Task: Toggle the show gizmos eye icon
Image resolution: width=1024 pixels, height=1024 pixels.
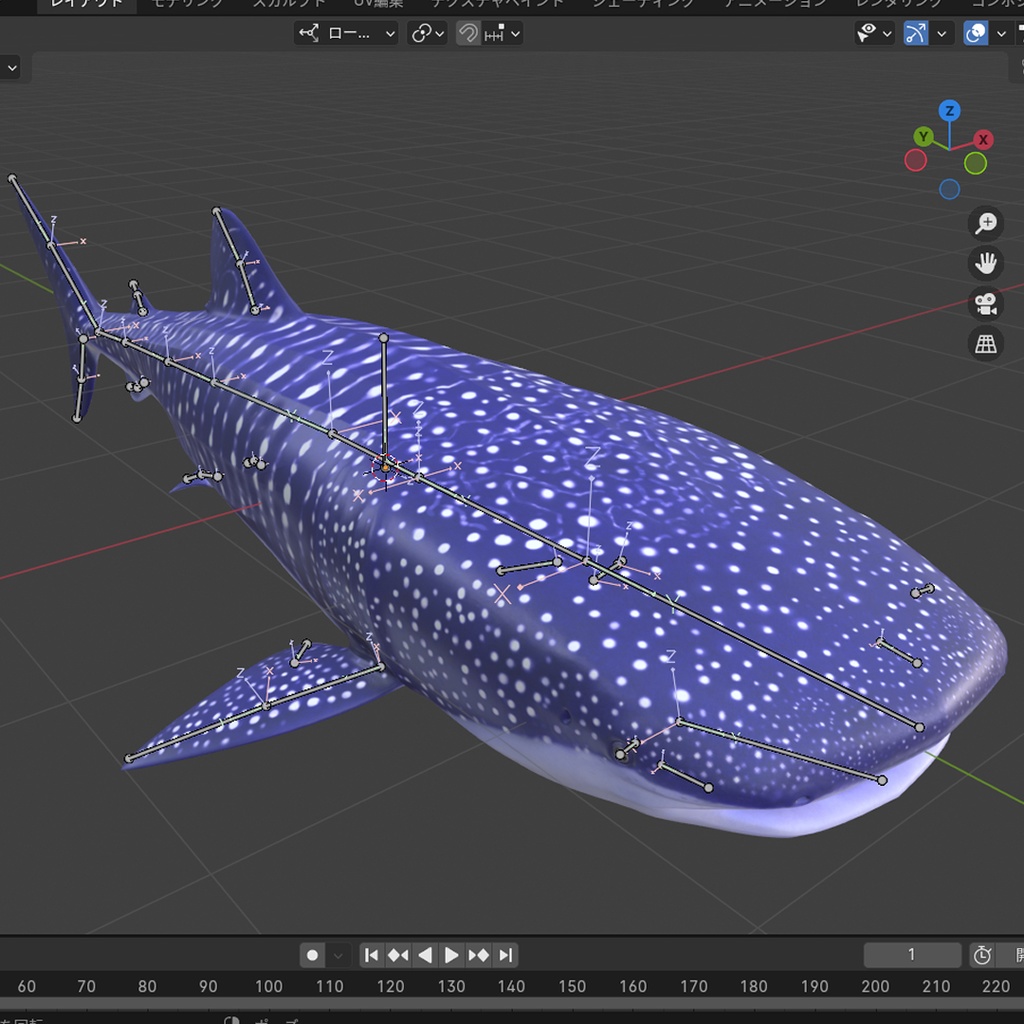Action: click(868, 33)
